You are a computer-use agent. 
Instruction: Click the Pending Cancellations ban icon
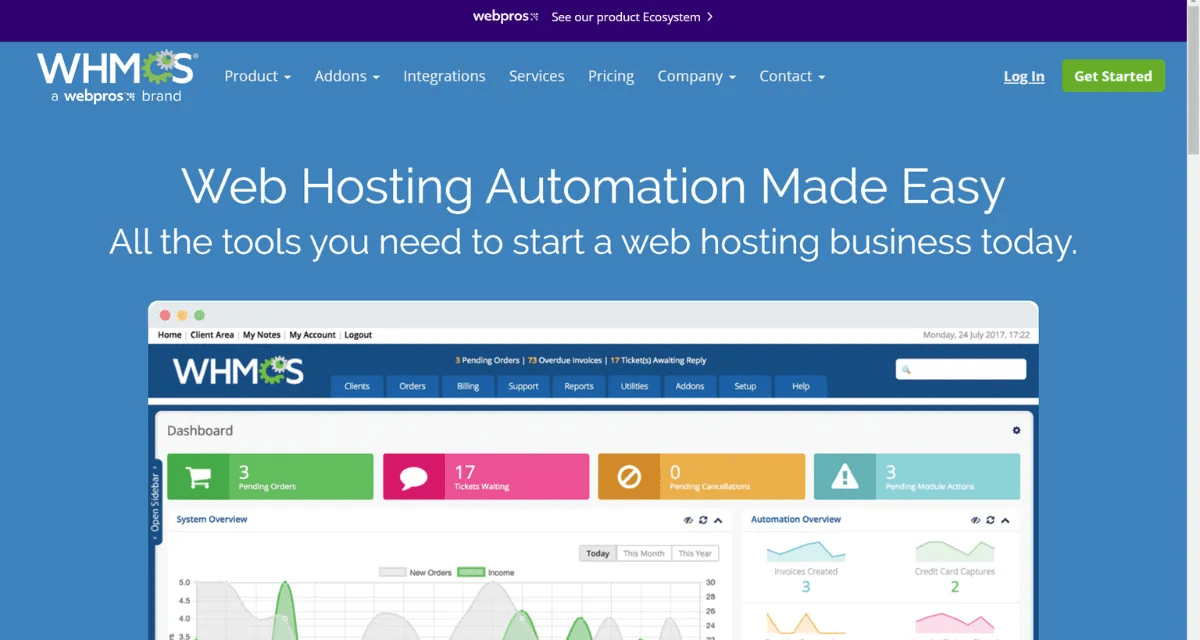(x=629, y=477)
